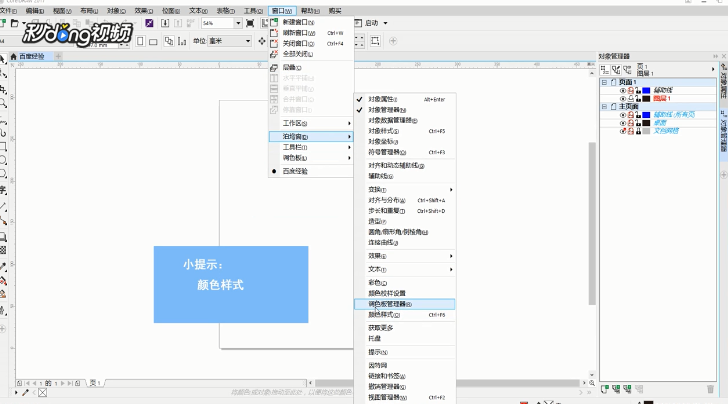Open the units (单位) dropdown
Screen dimensions: 728x404
(247, 41)
